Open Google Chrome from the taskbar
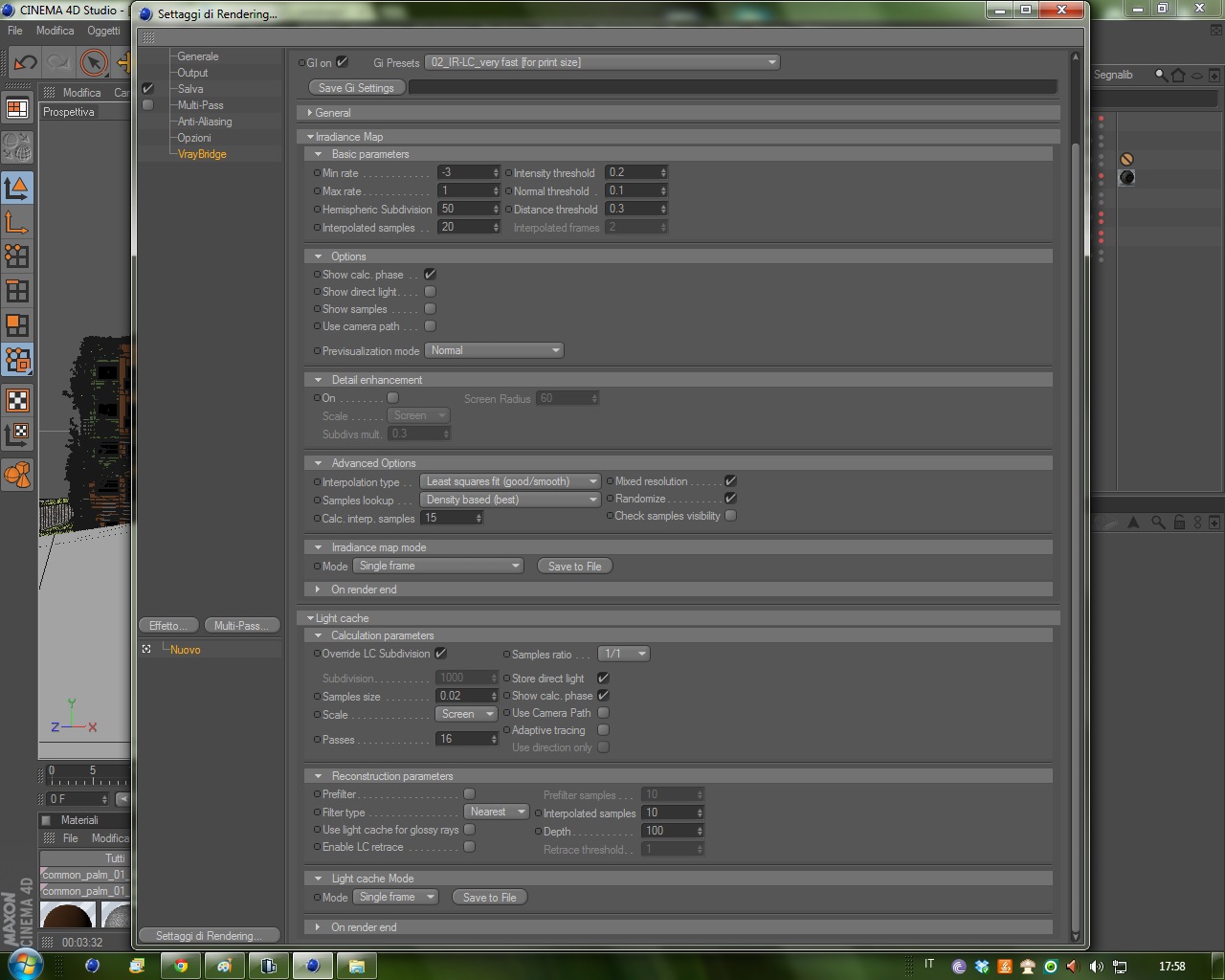This screenshot has height=980, width=1225. 181,966
